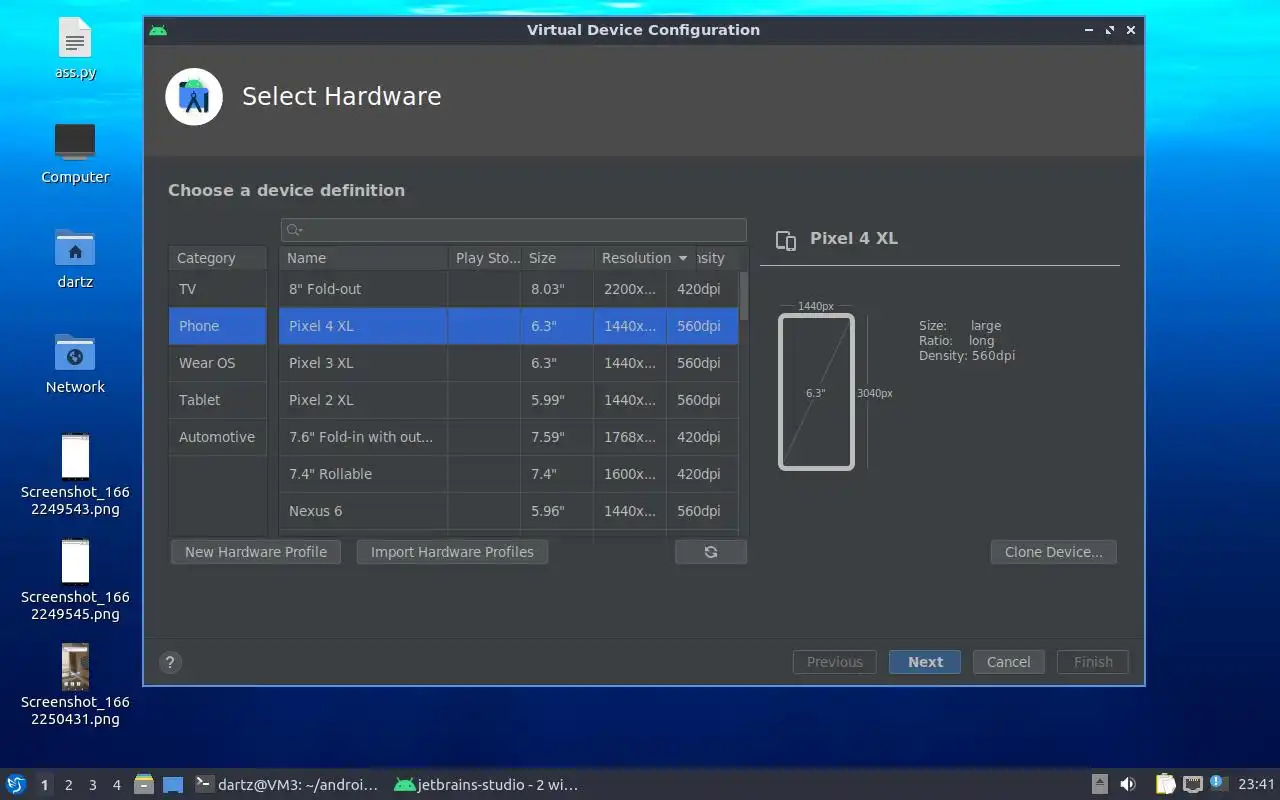This screenshot has width=1280, height=800.
Task: Open Screenshot_1662249545.png on desktop
Action: point(75,580)
